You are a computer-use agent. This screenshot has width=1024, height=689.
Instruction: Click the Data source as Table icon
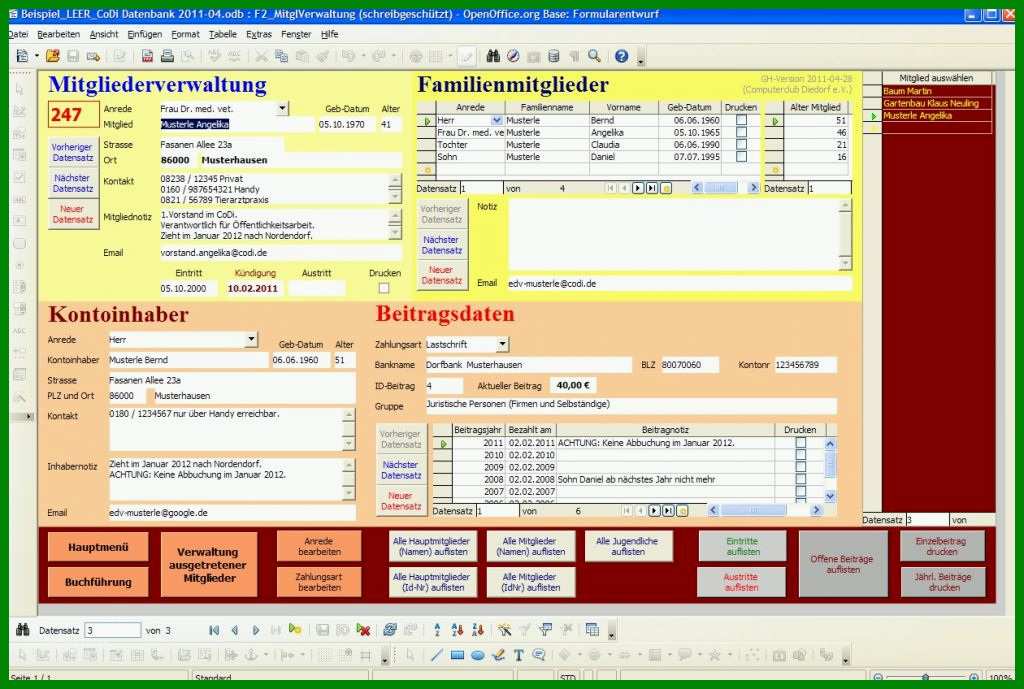pos(592,630)
